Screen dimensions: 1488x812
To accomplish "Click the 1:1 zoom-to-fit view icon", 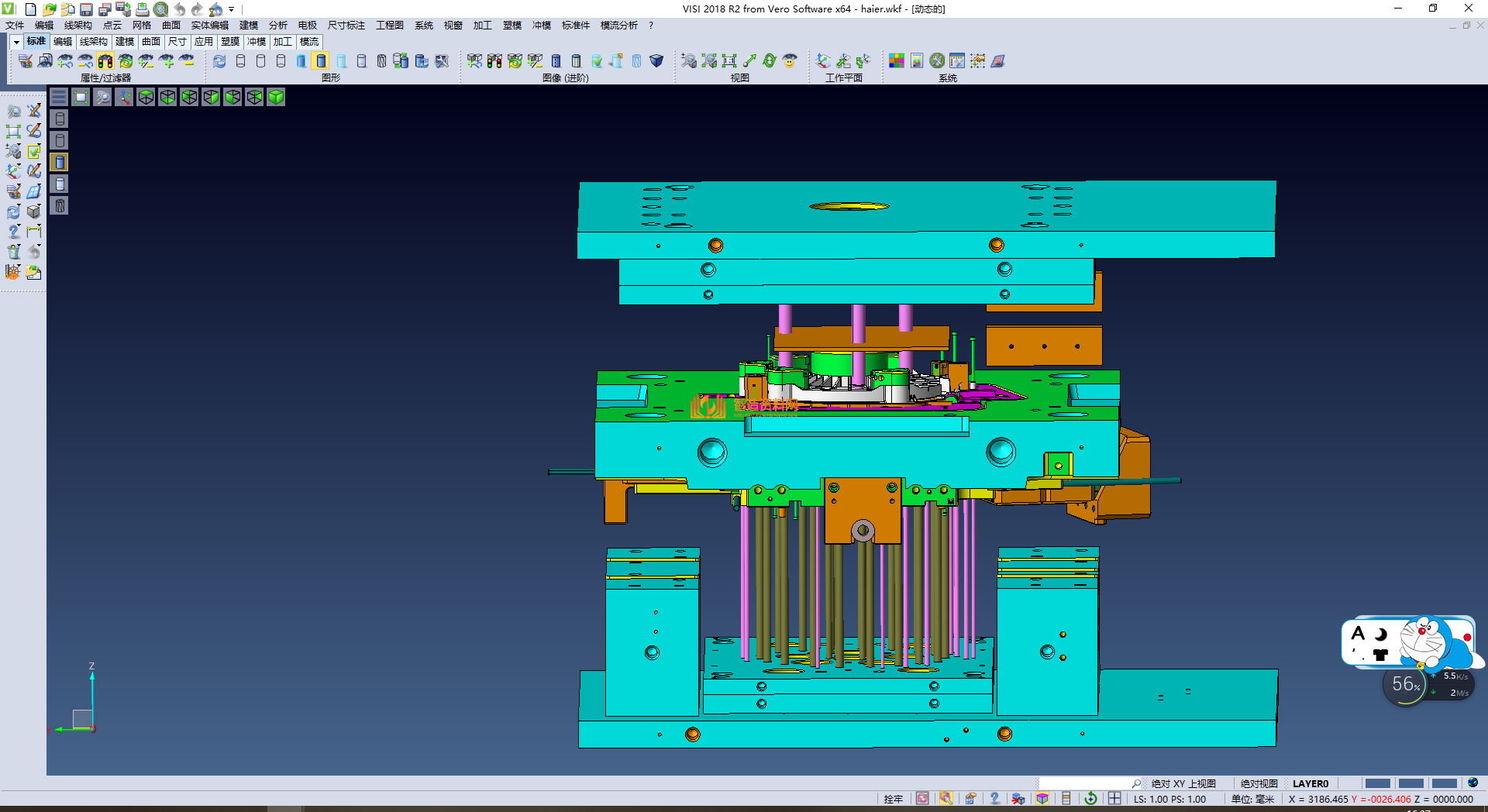I will coord(729,61).
